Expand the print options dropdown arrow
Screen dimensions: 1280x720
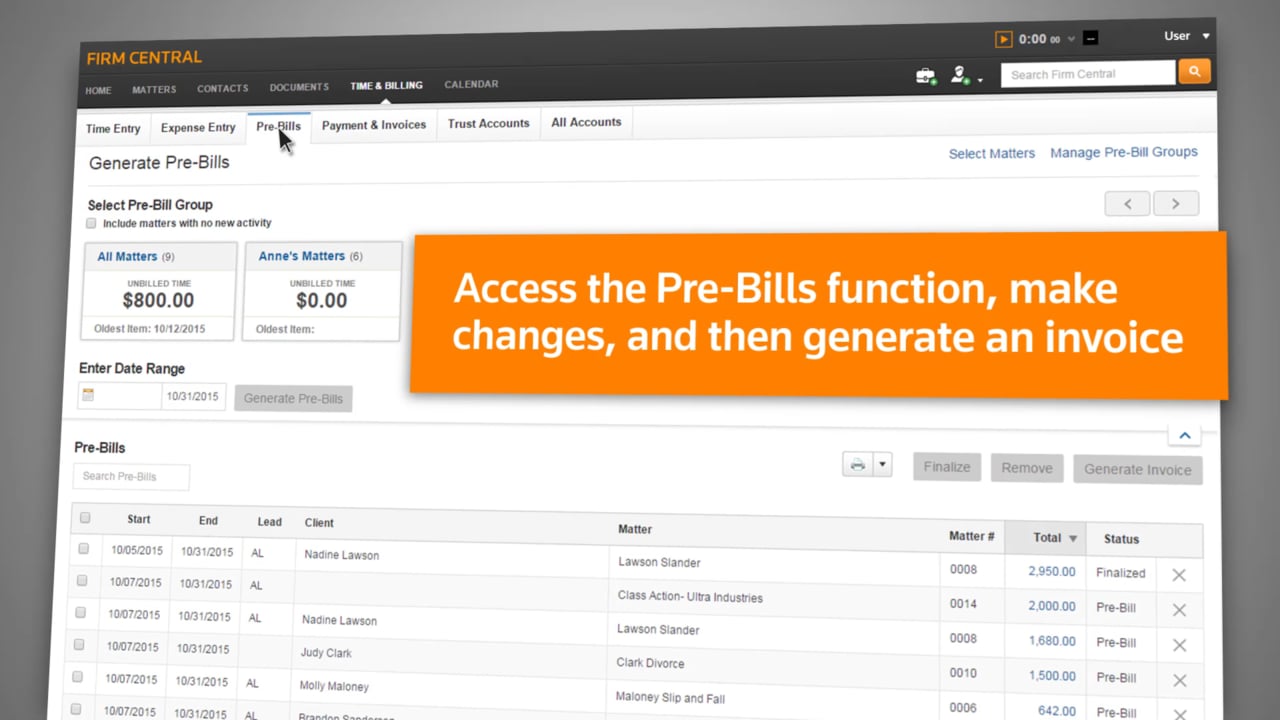click(x=882, y=465)
